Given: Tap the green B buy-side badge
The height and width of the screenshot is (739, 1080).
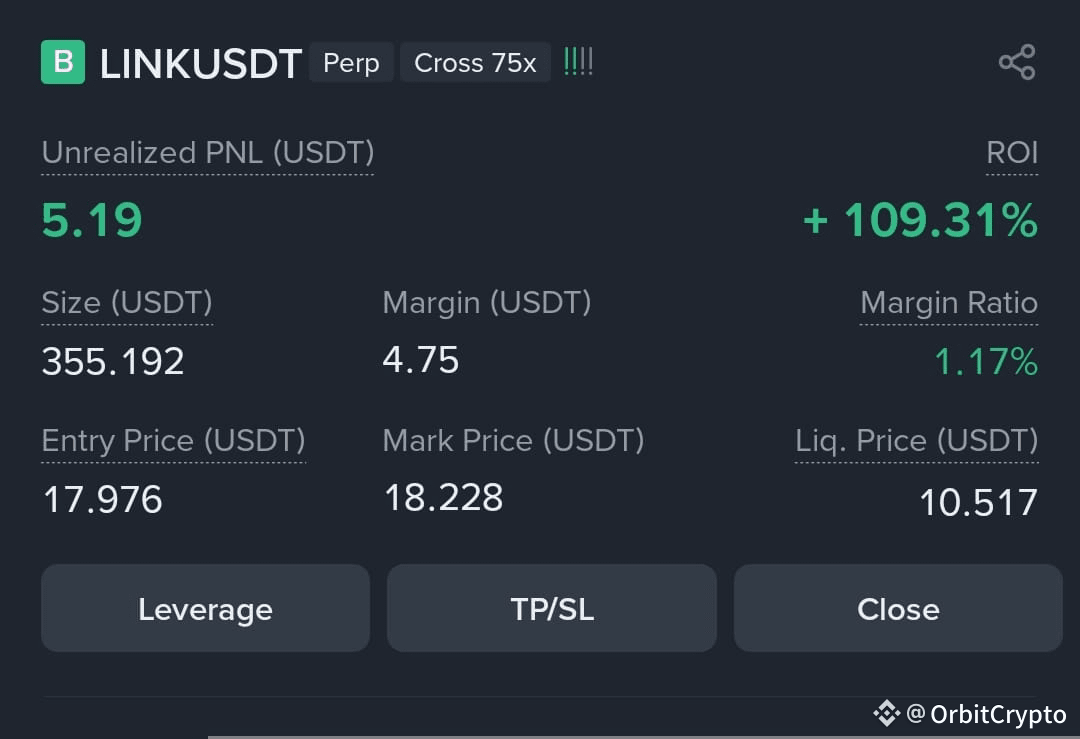Looking at the screenshot, I should pyautogui.click(x=63, y=62).
